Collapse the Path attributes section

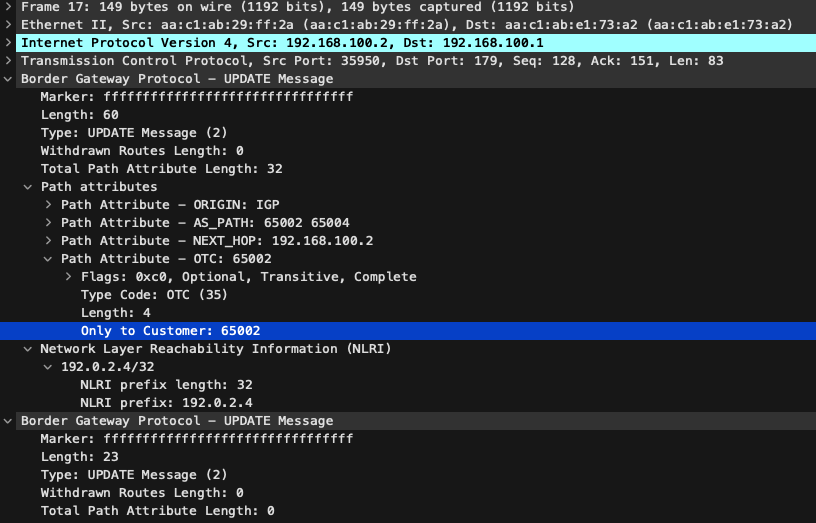[28, 187]
